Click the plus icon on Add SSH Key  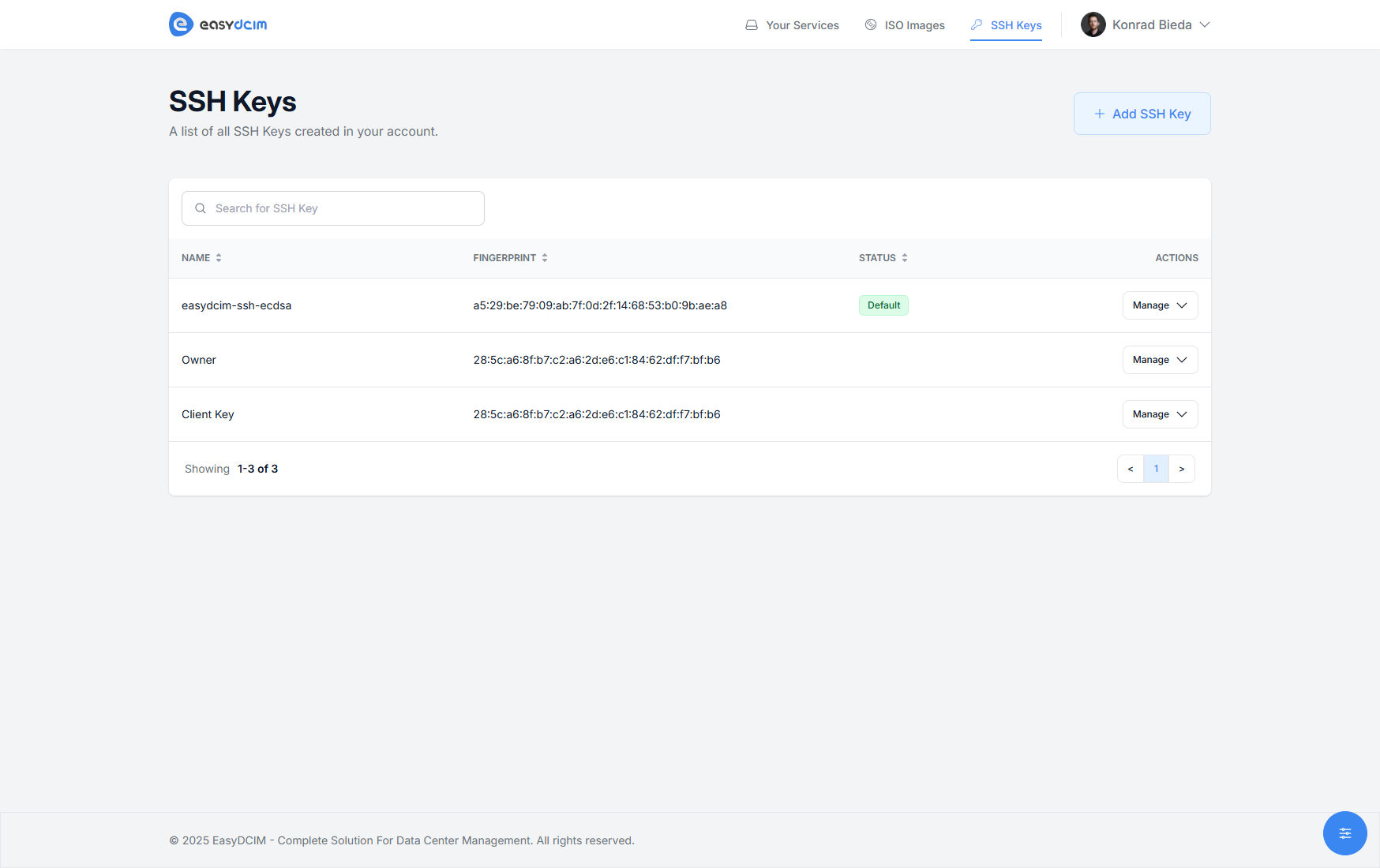[x=1099, y=114]
